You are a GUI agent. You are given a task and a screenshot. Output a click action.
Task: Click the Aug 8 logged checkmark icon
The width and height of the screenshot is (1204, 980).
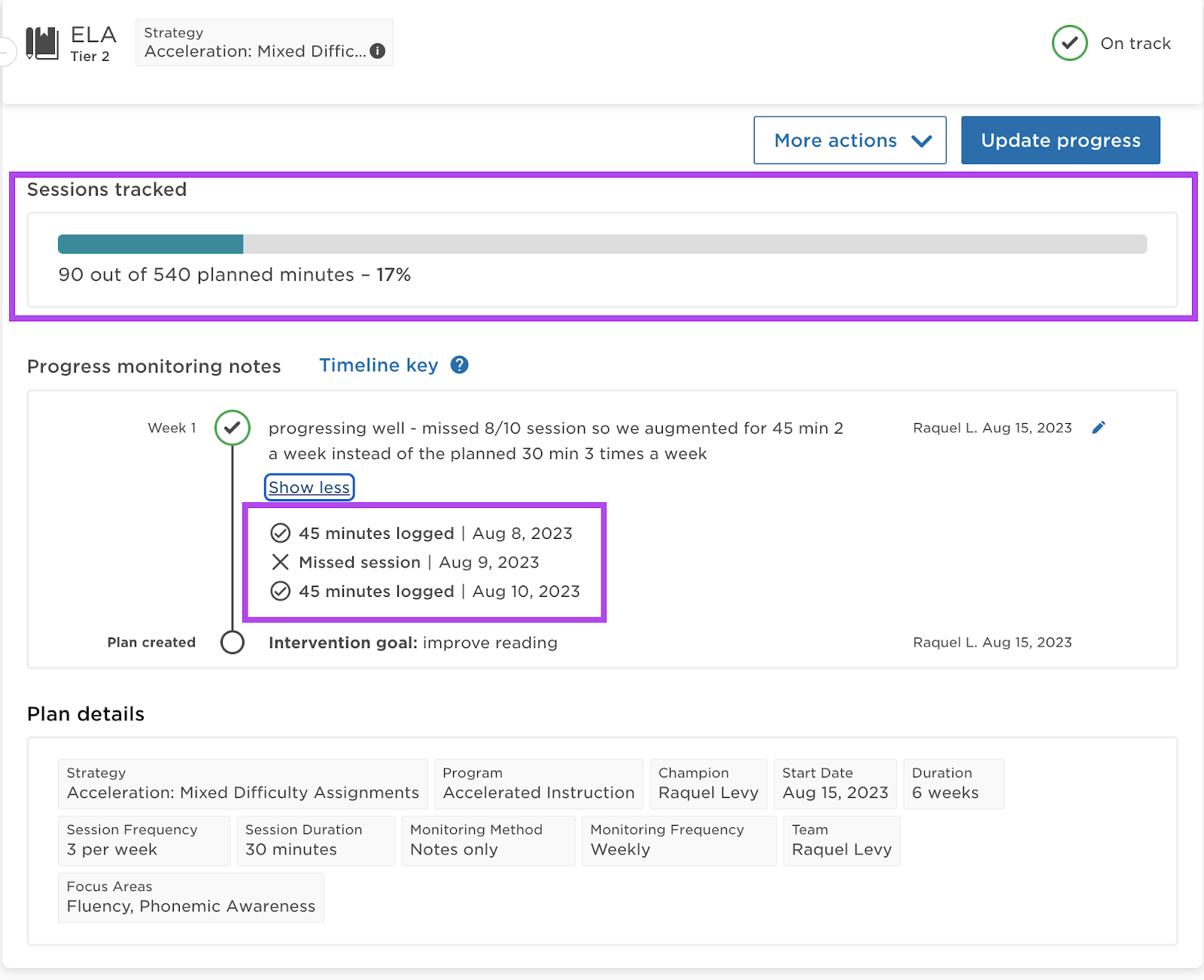click(x=280, y=534)
